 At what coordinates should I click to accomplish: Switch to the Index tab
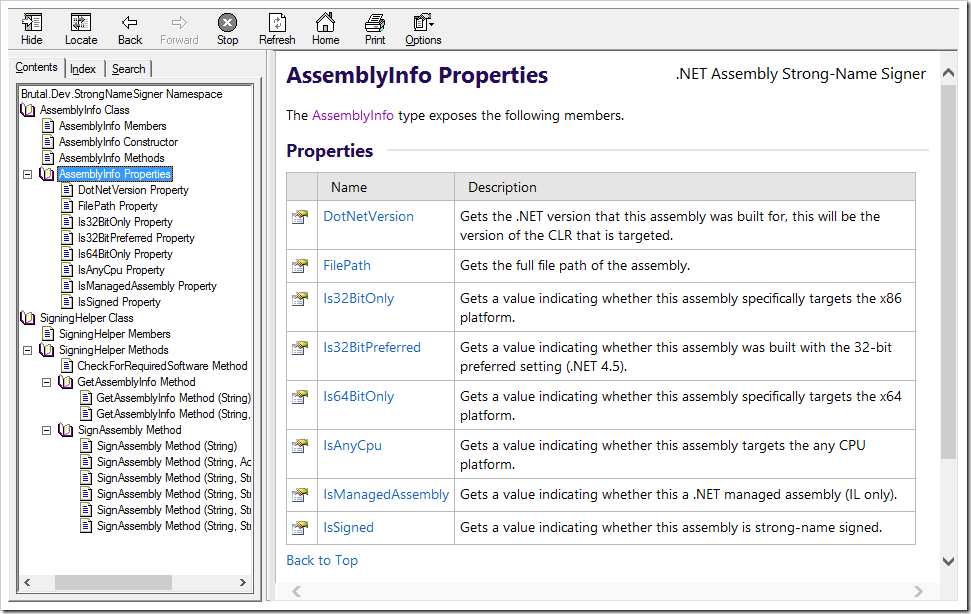pyautogui.click(x=82, y=69)
